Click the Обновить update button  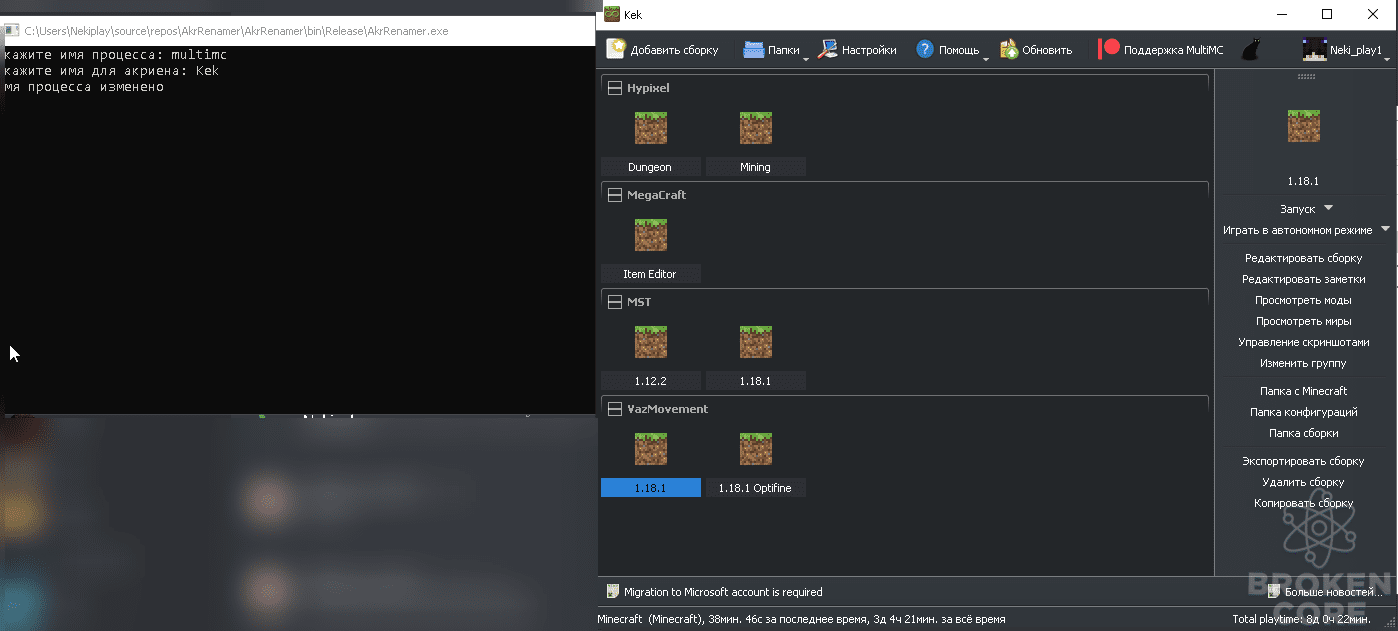coord(1036,49)
